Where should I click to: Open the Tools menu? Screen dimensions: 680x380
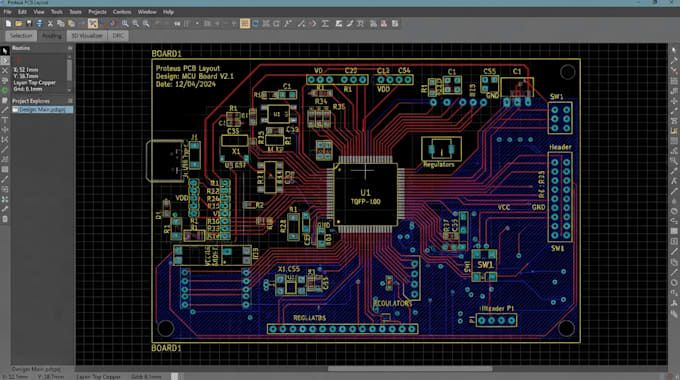click(57, 12)
